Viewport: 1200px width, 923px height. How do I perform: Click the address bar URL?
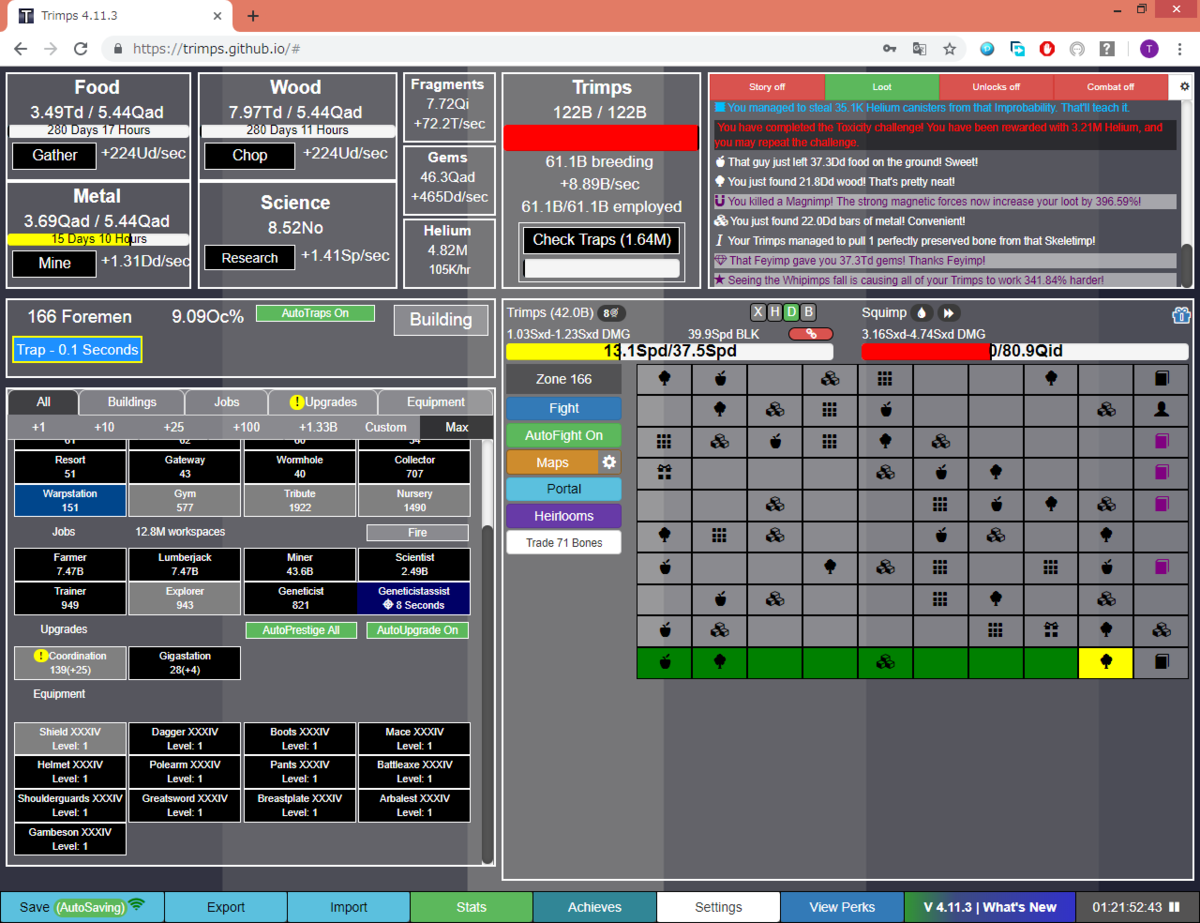click(218, 48)
